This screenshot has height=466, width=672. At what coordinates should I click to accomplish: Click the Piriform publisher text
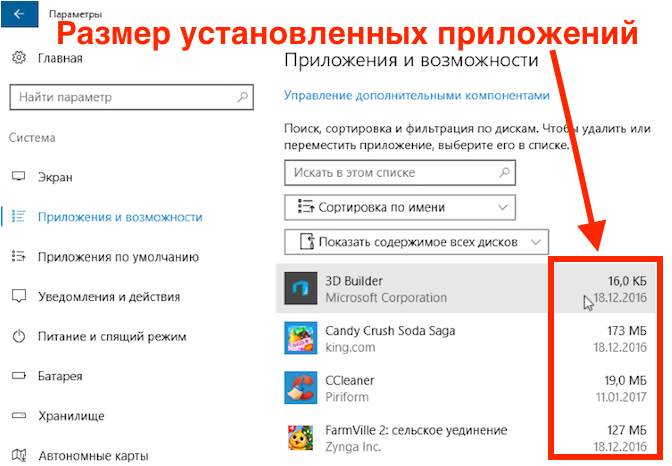pos(347,397)
